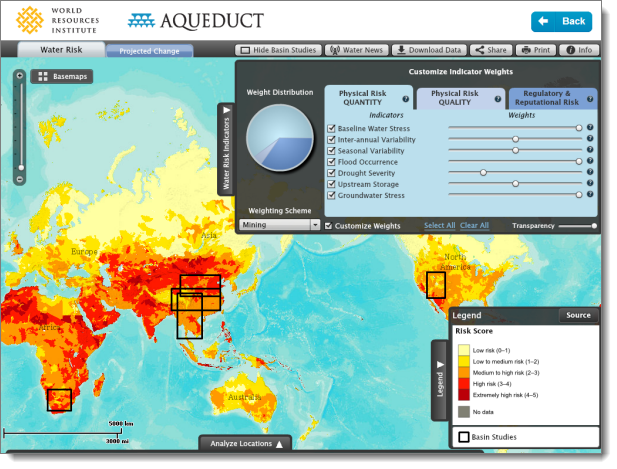This screenshot has height=469, width=617.
Task: Click Clear All indicators link
Action: click(x=474, y=225)
